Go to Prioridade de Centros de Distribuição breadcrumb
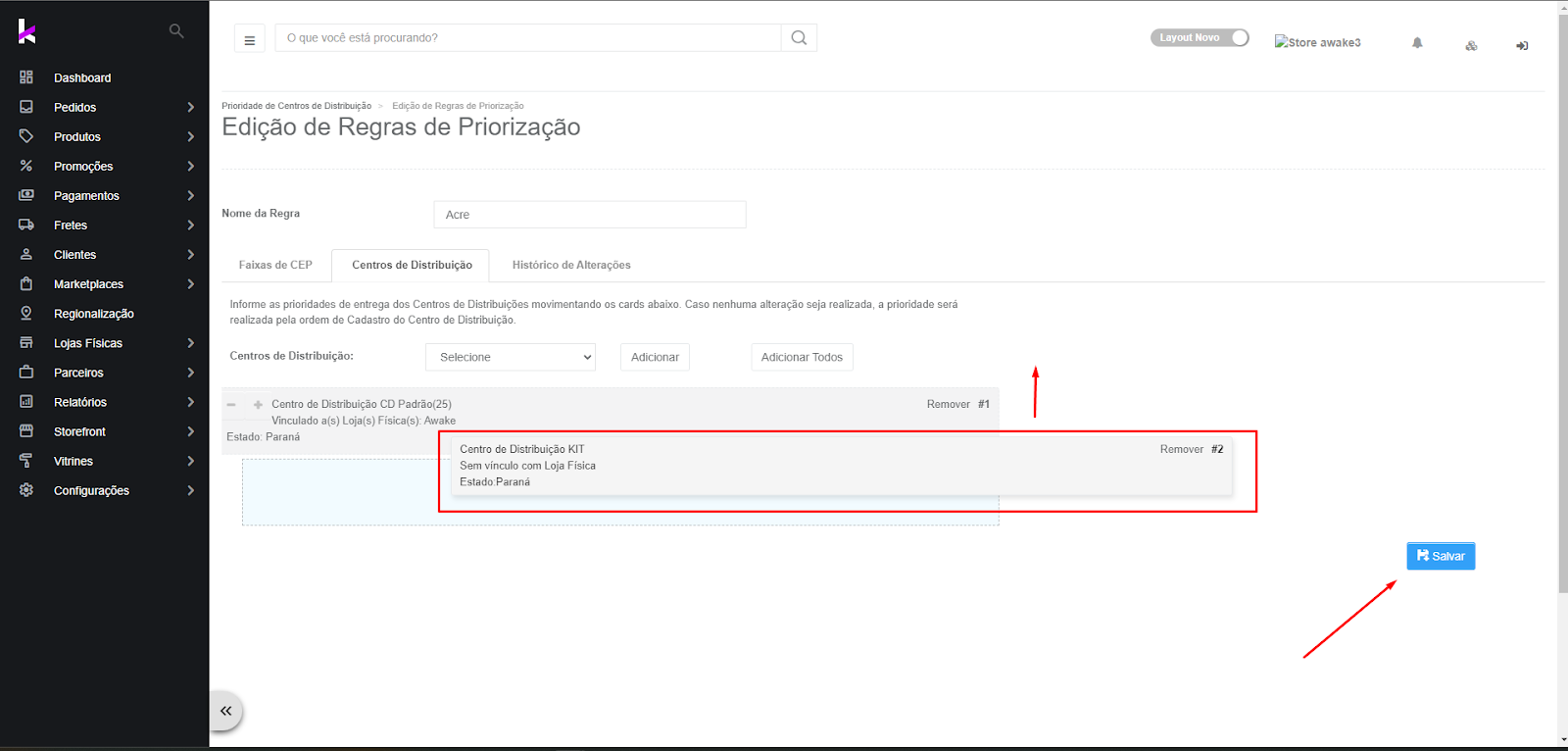The width and height of the screenshot is (1568, 751). pyautogui.click(x=296, y=106)
